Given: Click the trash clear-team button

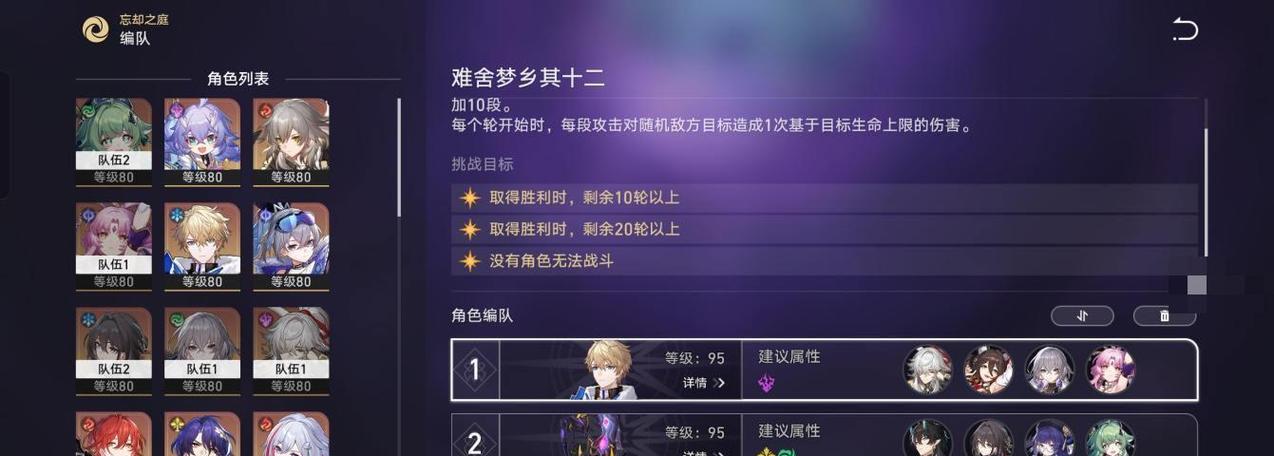Looking at the screenshot, I should point(1164,316).
